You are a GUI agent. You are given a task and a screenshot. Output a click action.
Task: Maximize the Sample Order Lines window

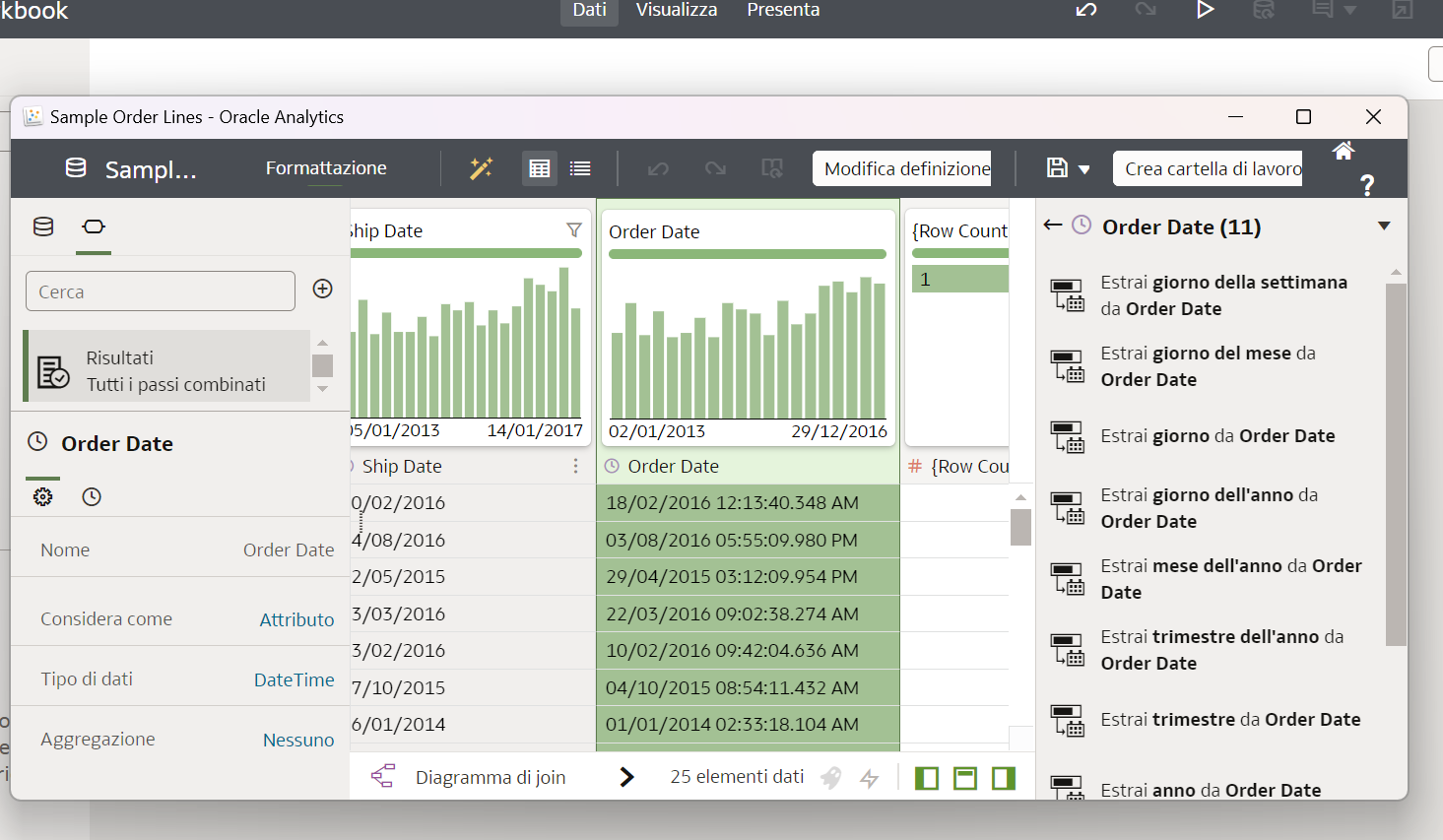tap(1303, 117)
